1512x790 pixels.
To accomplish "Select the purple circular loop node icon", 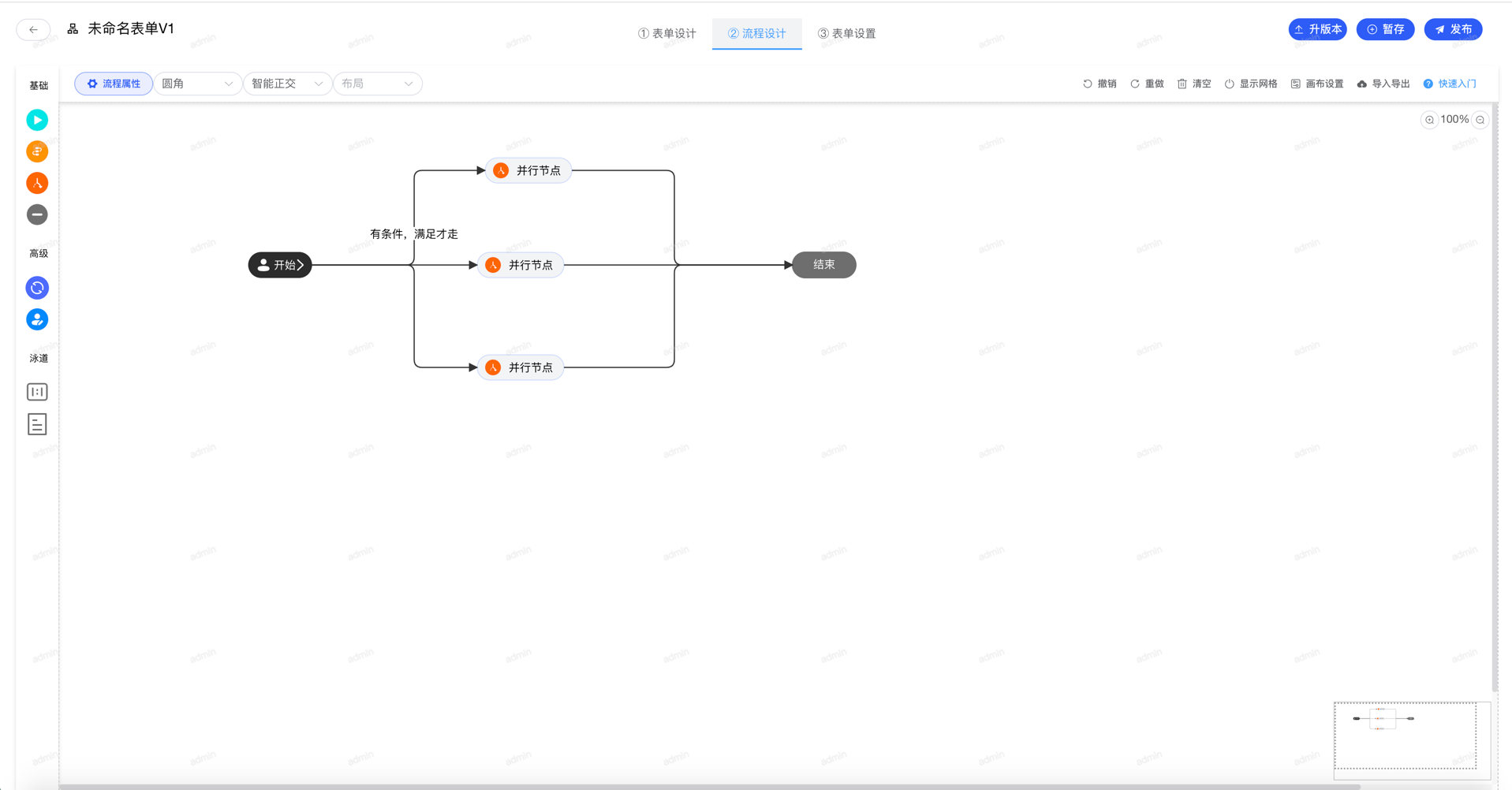I will point(37,288).
